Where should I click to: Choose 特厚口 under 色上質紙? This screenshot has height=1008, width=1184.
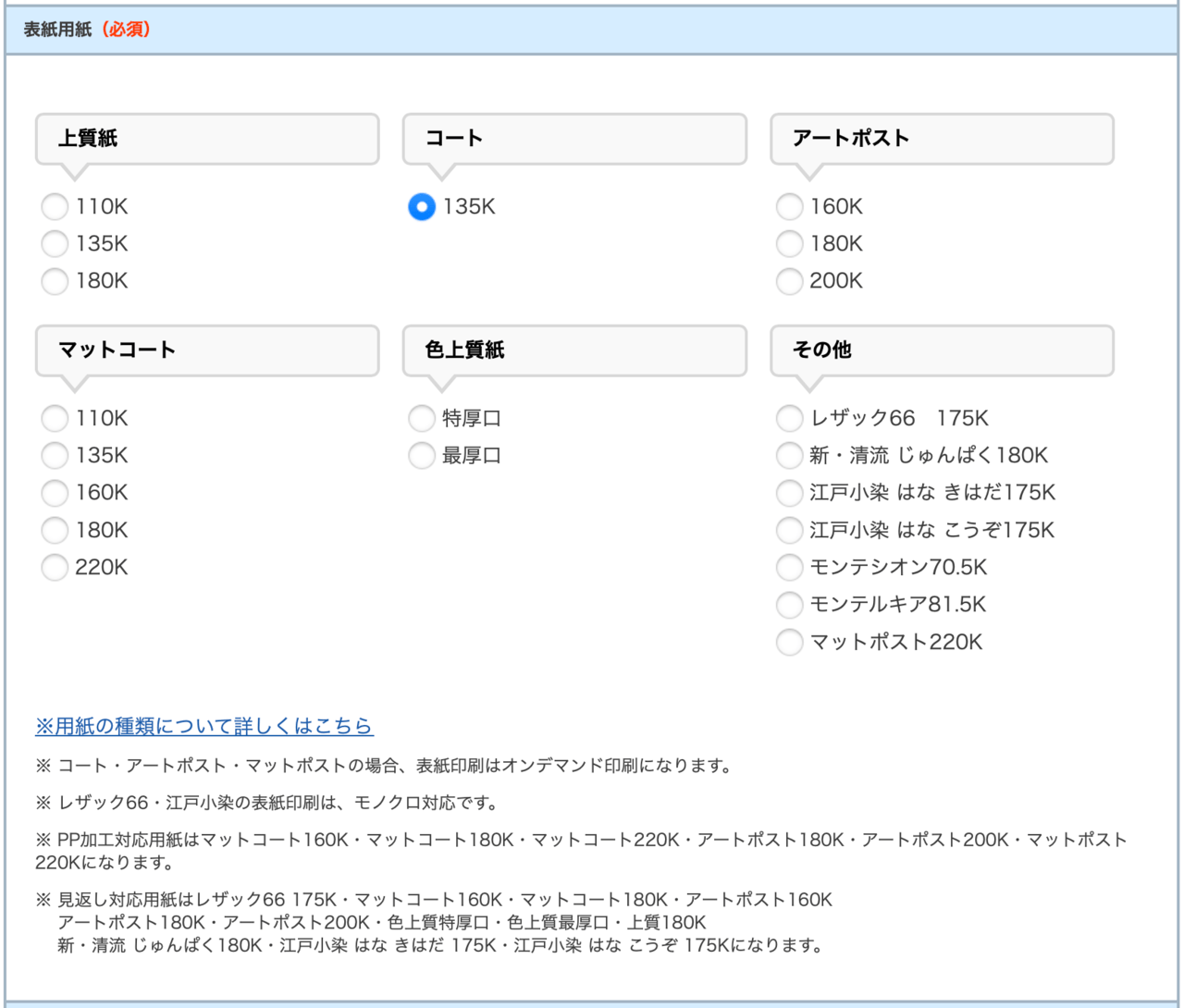click(x=421, y=418)
